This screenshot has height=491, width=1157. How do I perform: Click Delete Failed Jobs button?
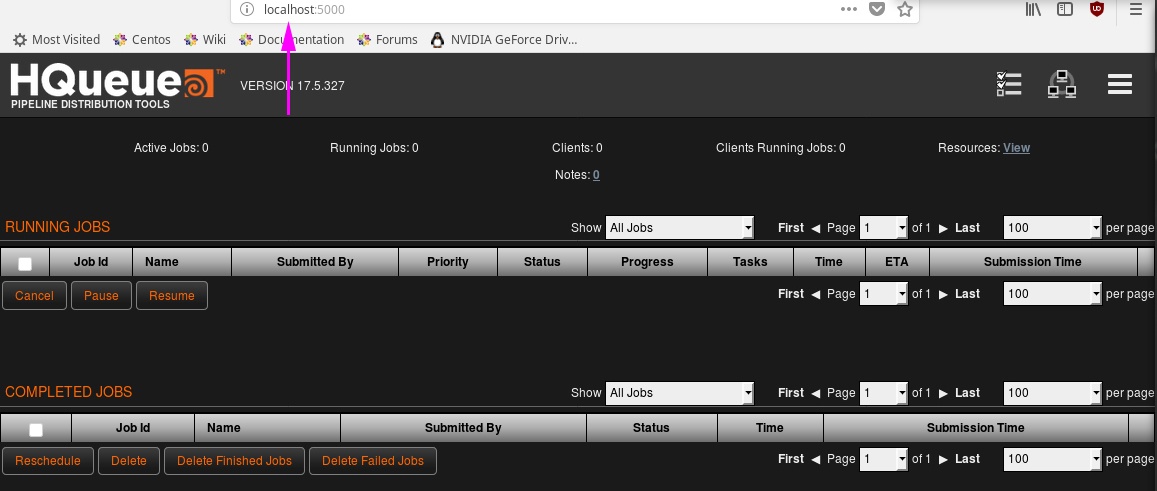[373, 461]
